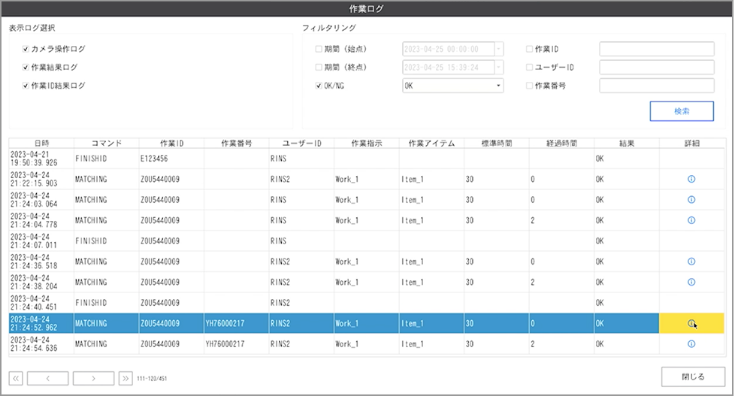734x396 pixels.
Task: Enable 期間（終点） filter checkbox
Action: point(319,67)
